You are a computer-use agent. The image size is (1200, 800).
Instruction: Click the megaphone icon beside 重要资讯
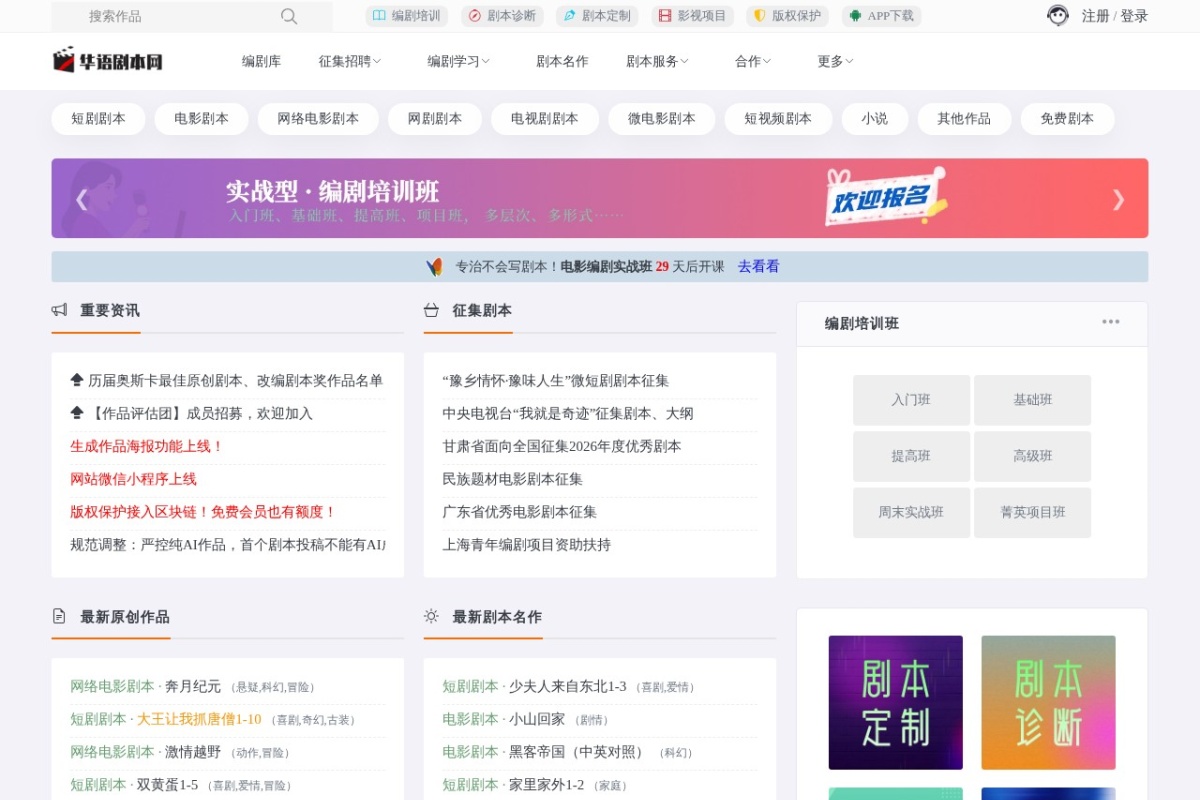(59, 310)
